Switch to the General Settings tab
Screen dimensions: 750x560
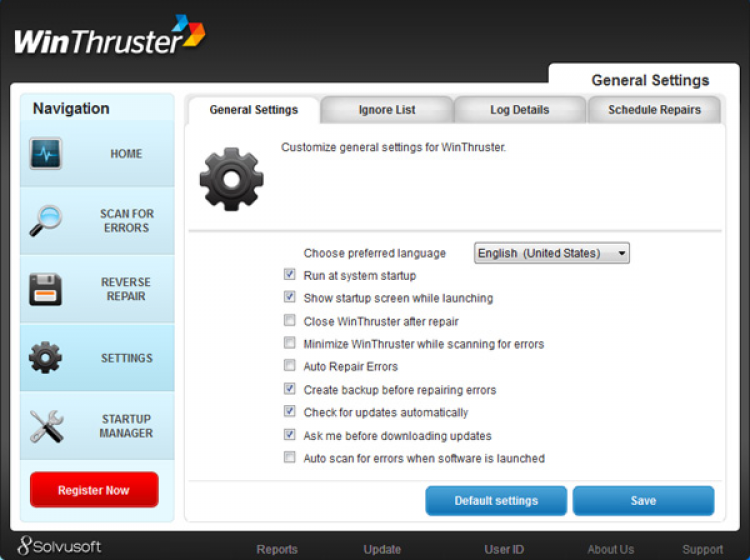coord(254,110)
